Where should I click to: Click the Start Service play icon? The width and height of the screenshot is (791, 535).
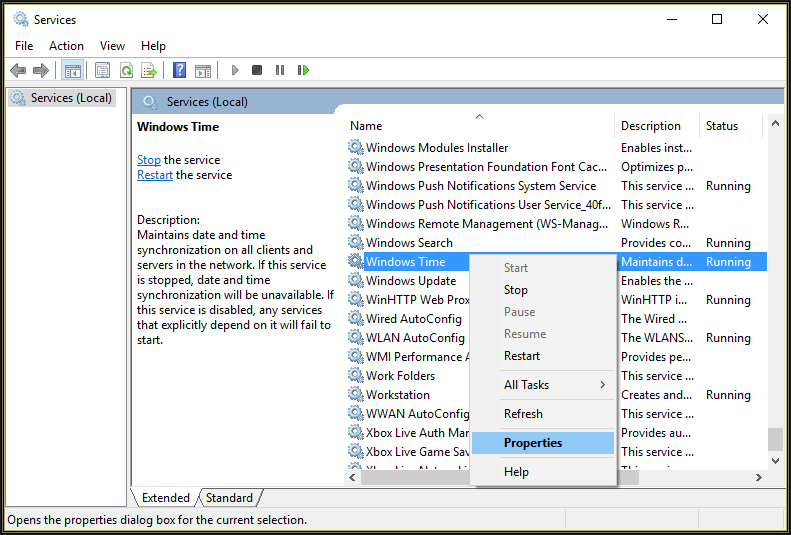click(235, 70)
